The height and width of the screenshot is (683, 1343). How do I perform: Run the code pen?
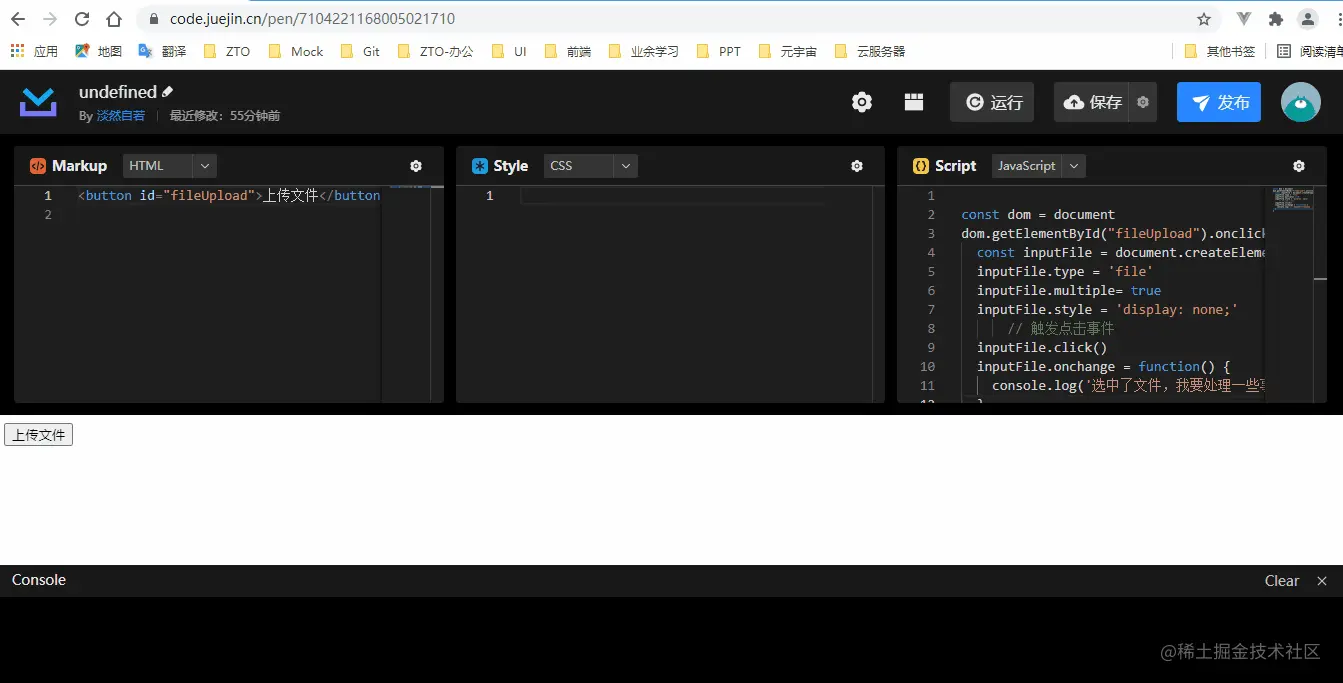(991, 101)
